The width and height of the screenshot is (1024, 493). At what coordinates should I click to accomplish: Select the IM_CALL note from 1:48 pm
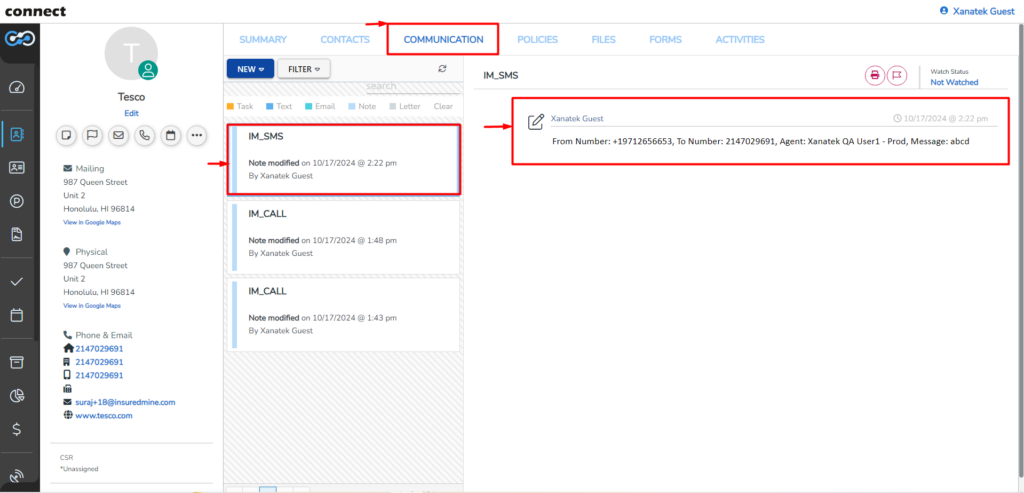(344, 236)
